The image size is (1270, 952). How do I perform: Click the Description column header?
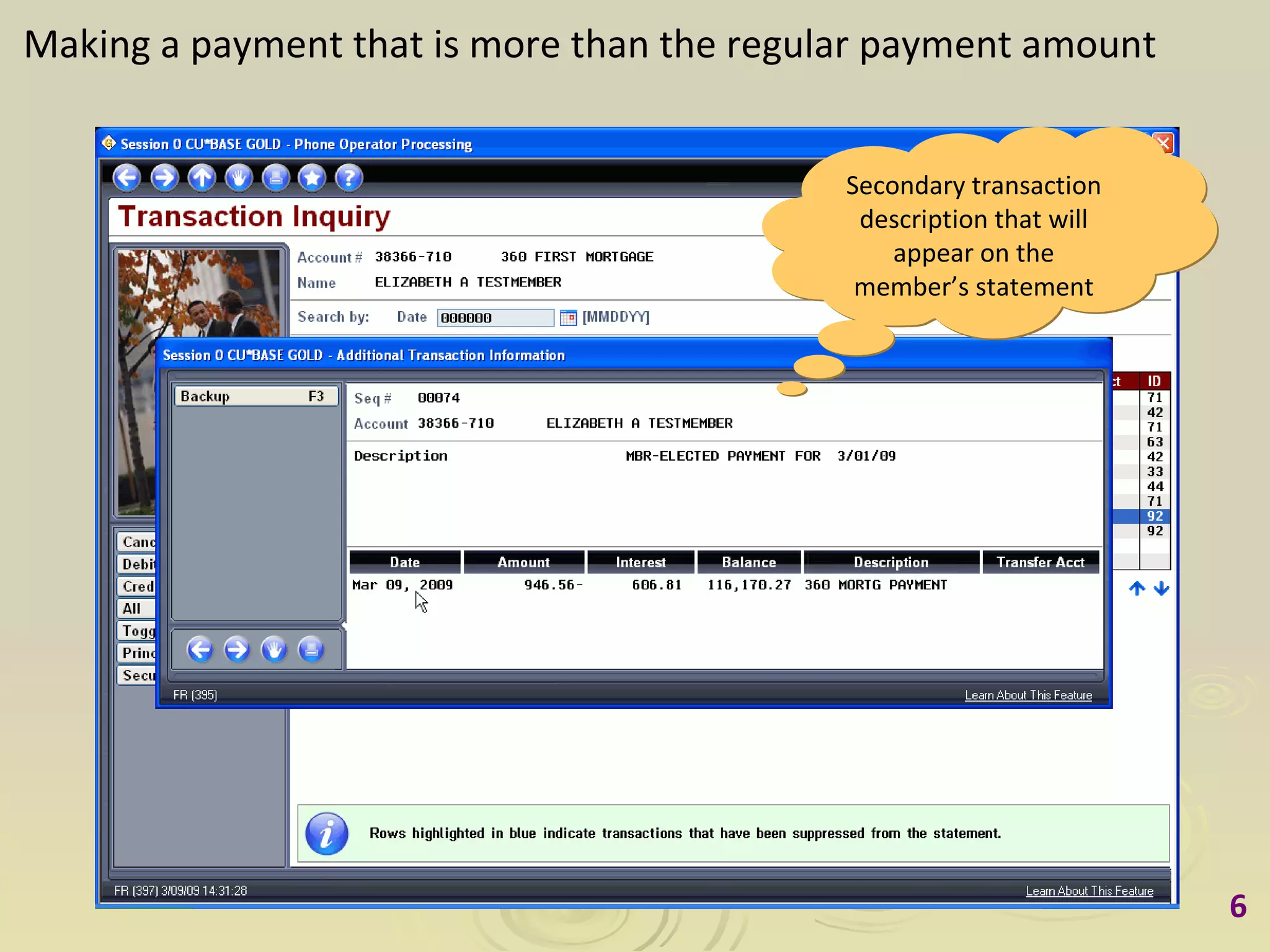[x=891, y=562]
